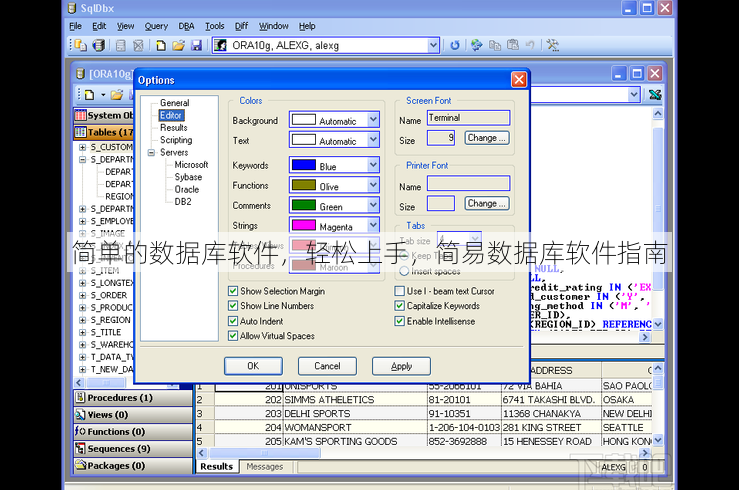Open the File menu

tap(75, 26)
